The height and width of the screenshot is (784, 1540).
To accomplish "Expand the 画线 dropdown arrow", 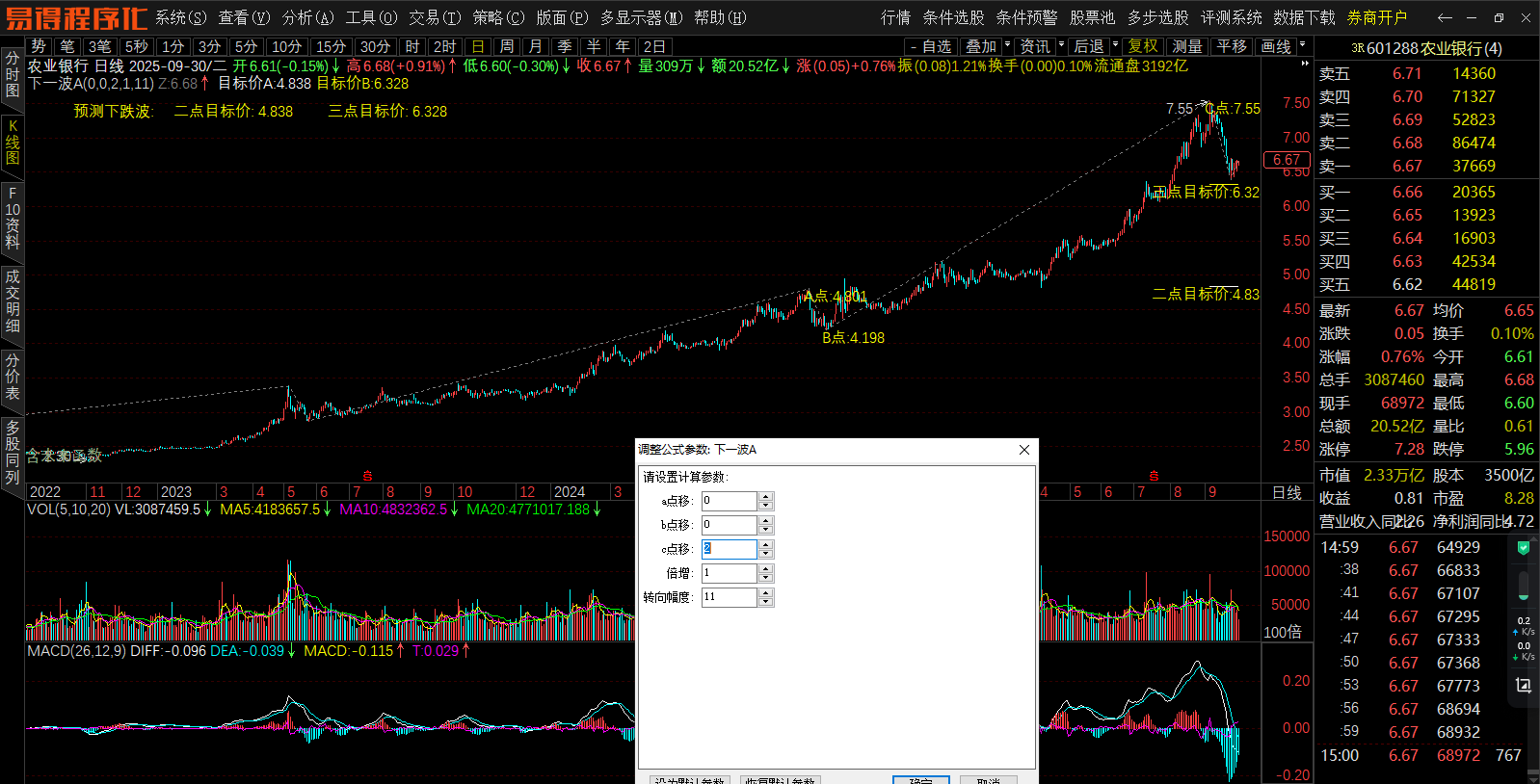I will click(x=1303, y=44).
